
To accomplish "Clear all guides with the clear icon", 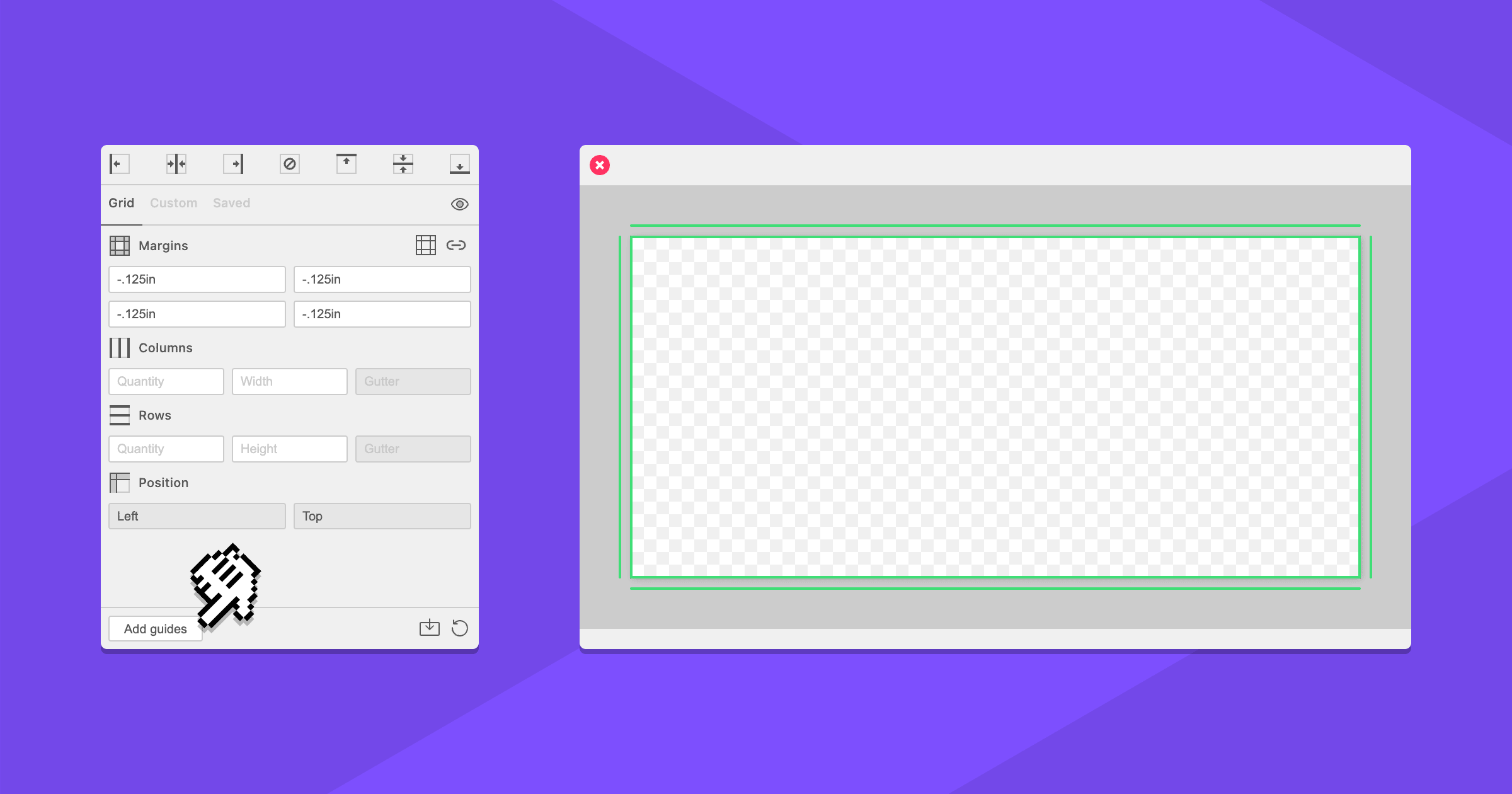I will (289, 164).
